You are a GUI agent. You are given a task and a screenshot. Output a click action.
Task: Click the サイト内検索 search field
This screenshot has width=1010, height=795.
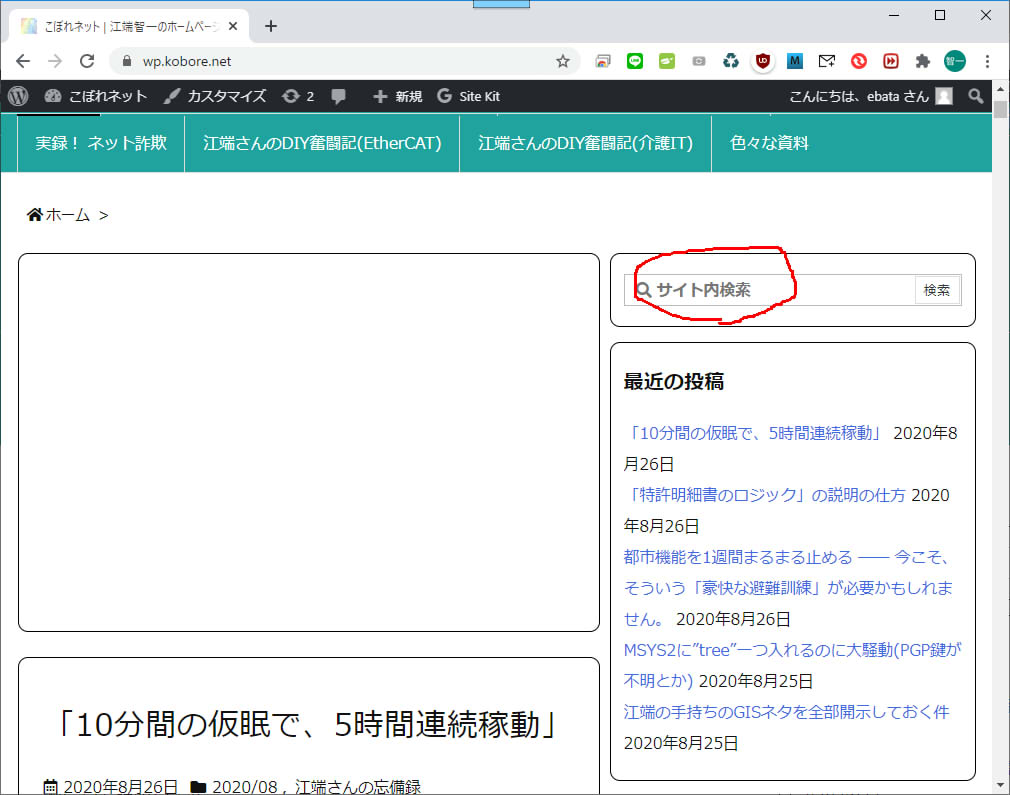tap(775, 290)
